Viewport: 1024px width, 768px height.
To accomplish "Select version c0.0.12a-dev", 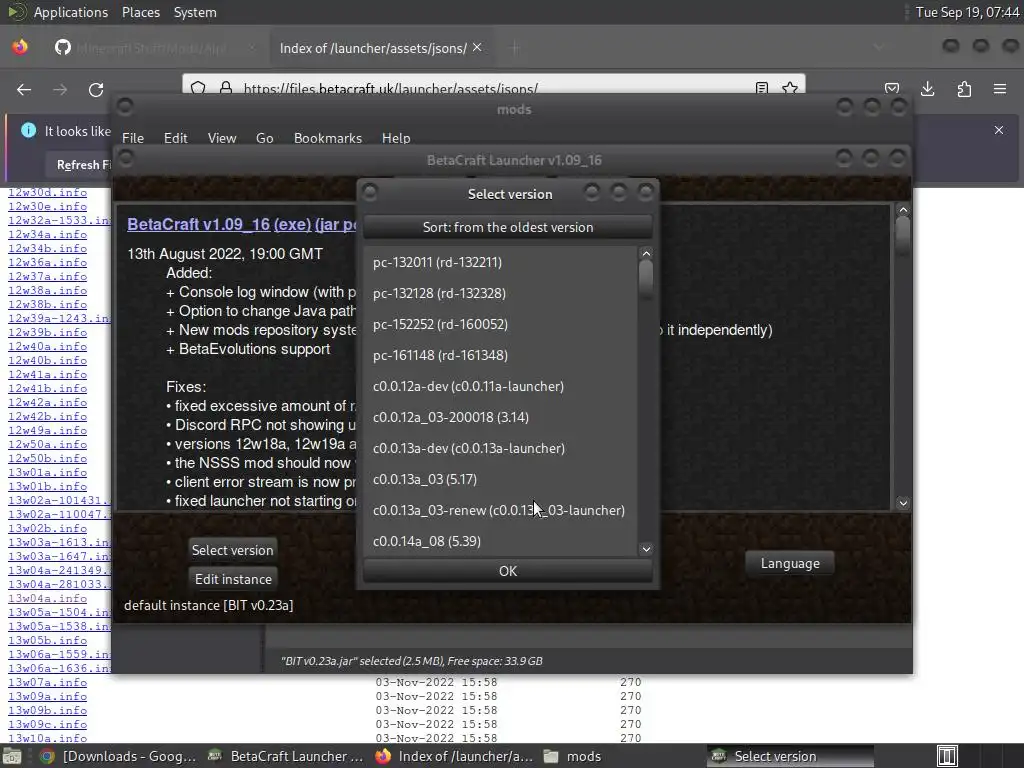I will click(x=500, y=386).
